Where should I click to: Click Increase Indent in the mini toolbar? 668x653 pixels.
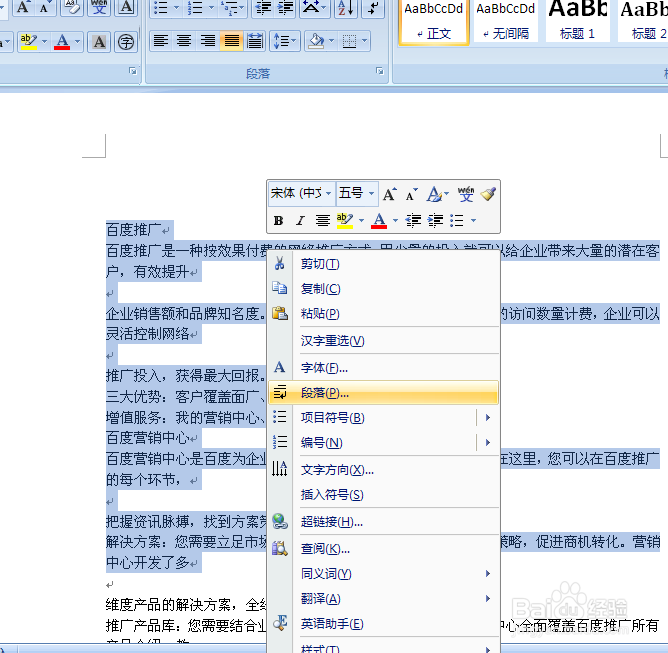435,220
